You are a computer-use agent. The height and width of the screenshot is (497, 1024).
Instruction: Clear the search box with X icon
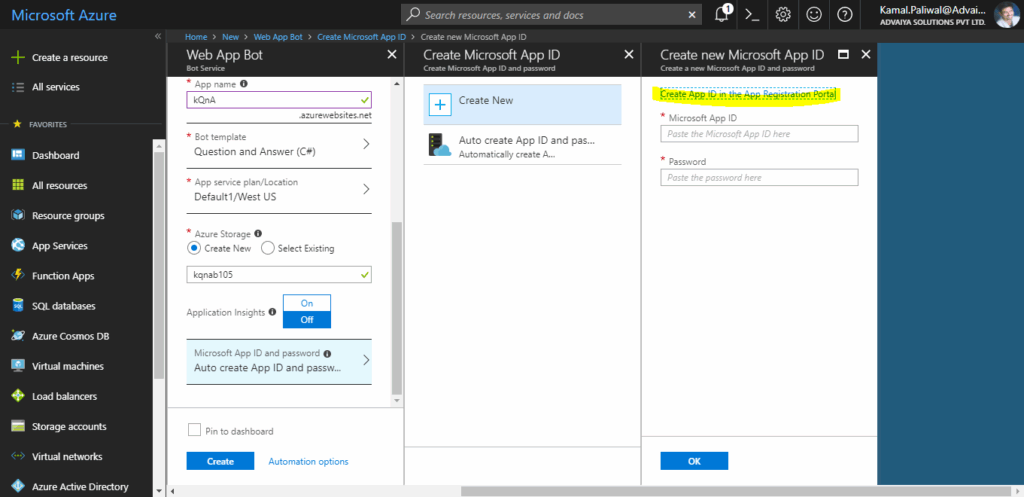(692, 14)
